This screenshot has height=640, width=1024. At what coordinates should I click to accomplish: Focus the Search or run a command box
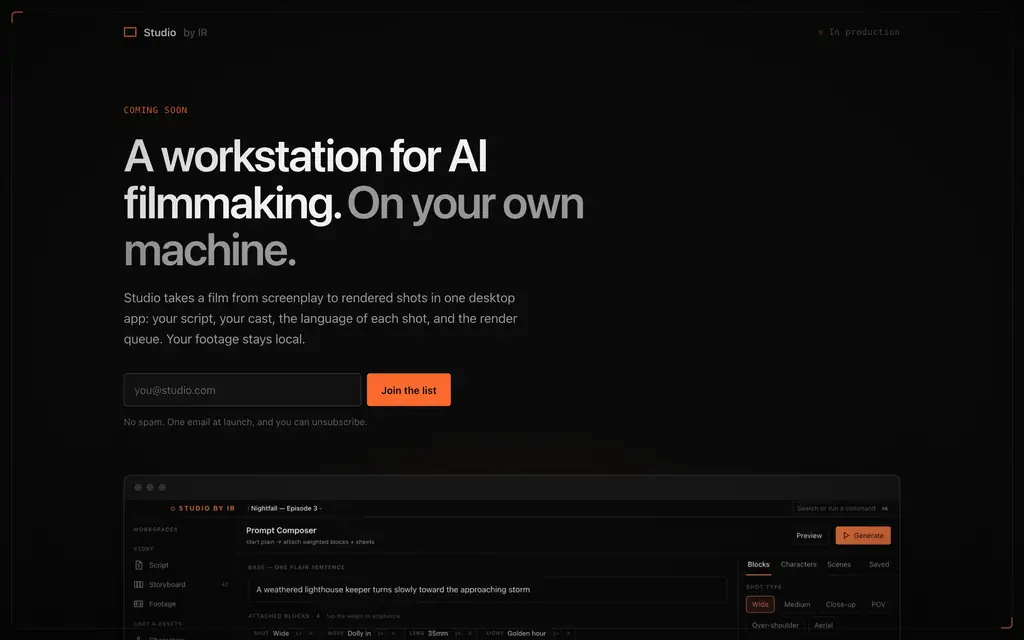point(842,508)
